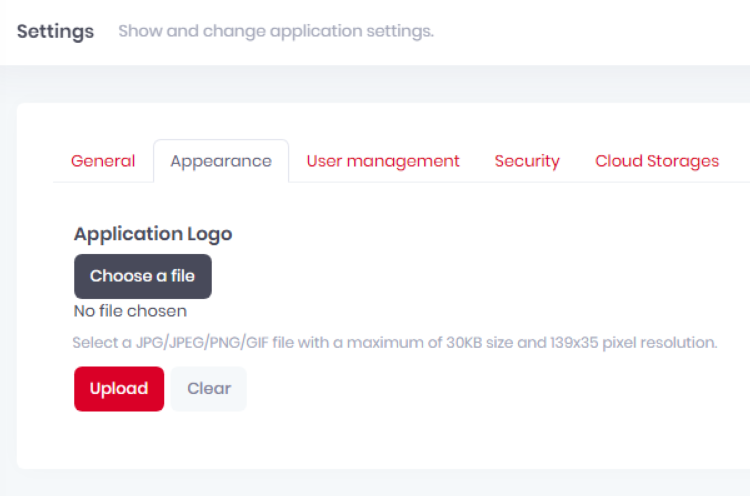
Task: Click the Application Logo heading
Action: 153,234
